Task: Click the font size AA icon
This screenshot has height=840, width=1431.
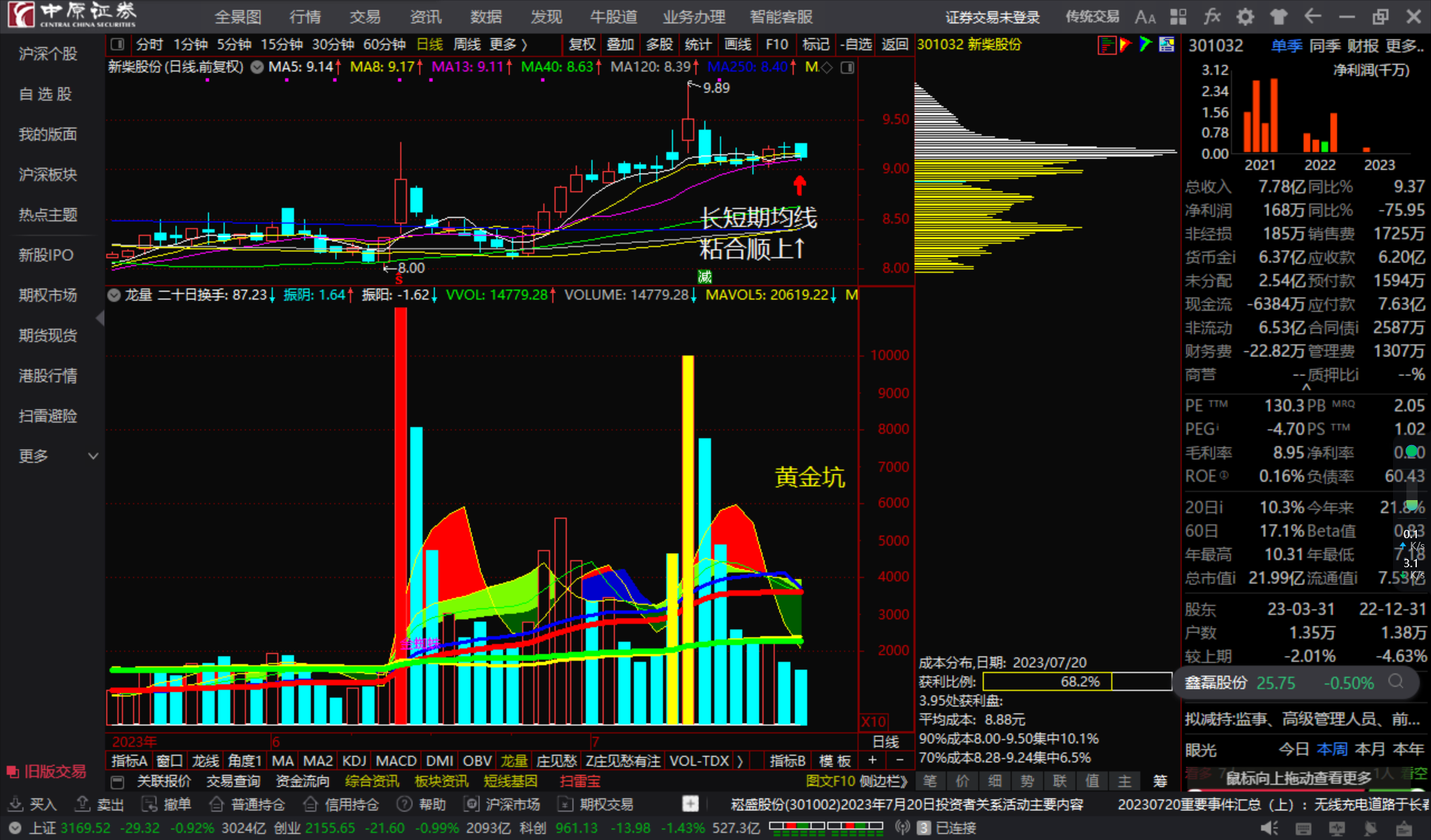Action: (1145, 16)
